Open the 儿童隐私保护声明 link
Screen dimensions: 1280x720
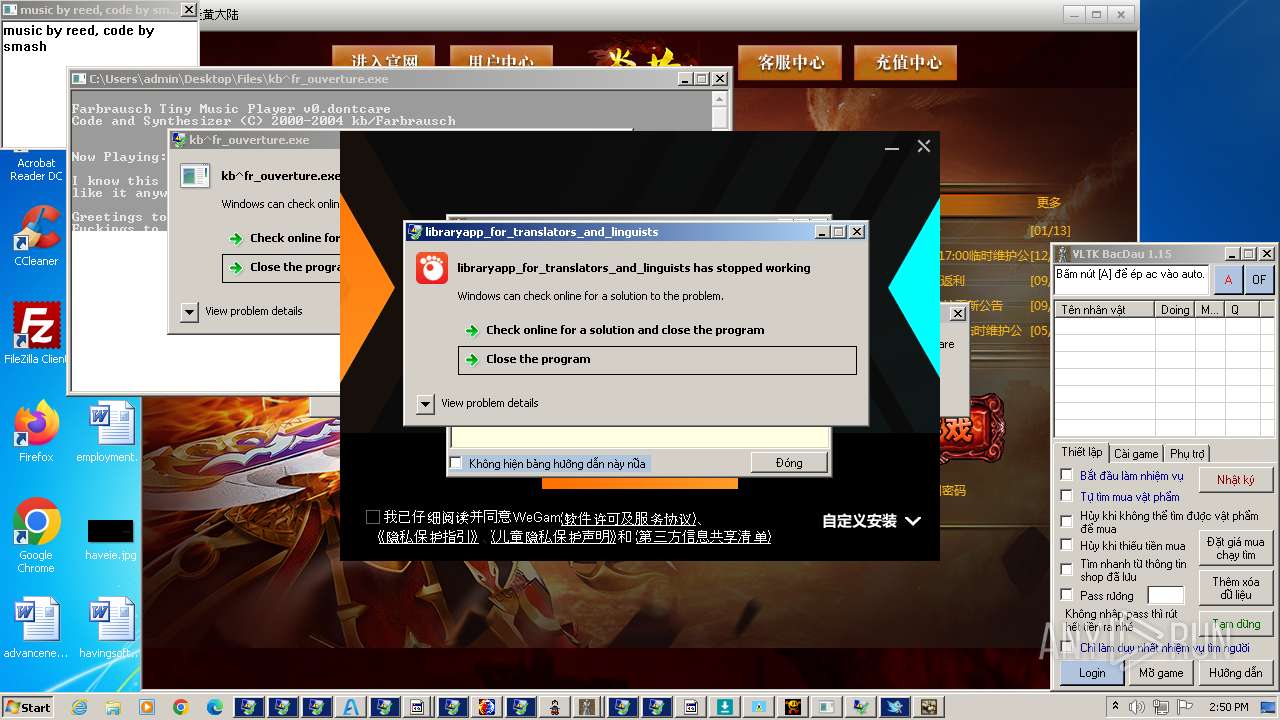[x=553, y=537]
